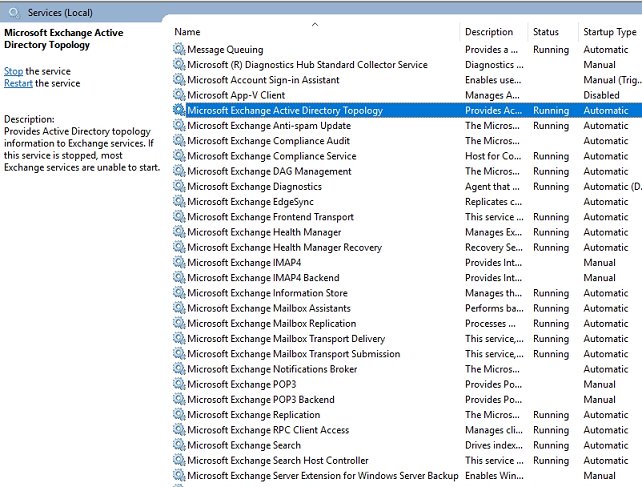Click the Exchange Mailbox Replication gear icon
This screenshot has height=487, width=642.
(179, 323)
